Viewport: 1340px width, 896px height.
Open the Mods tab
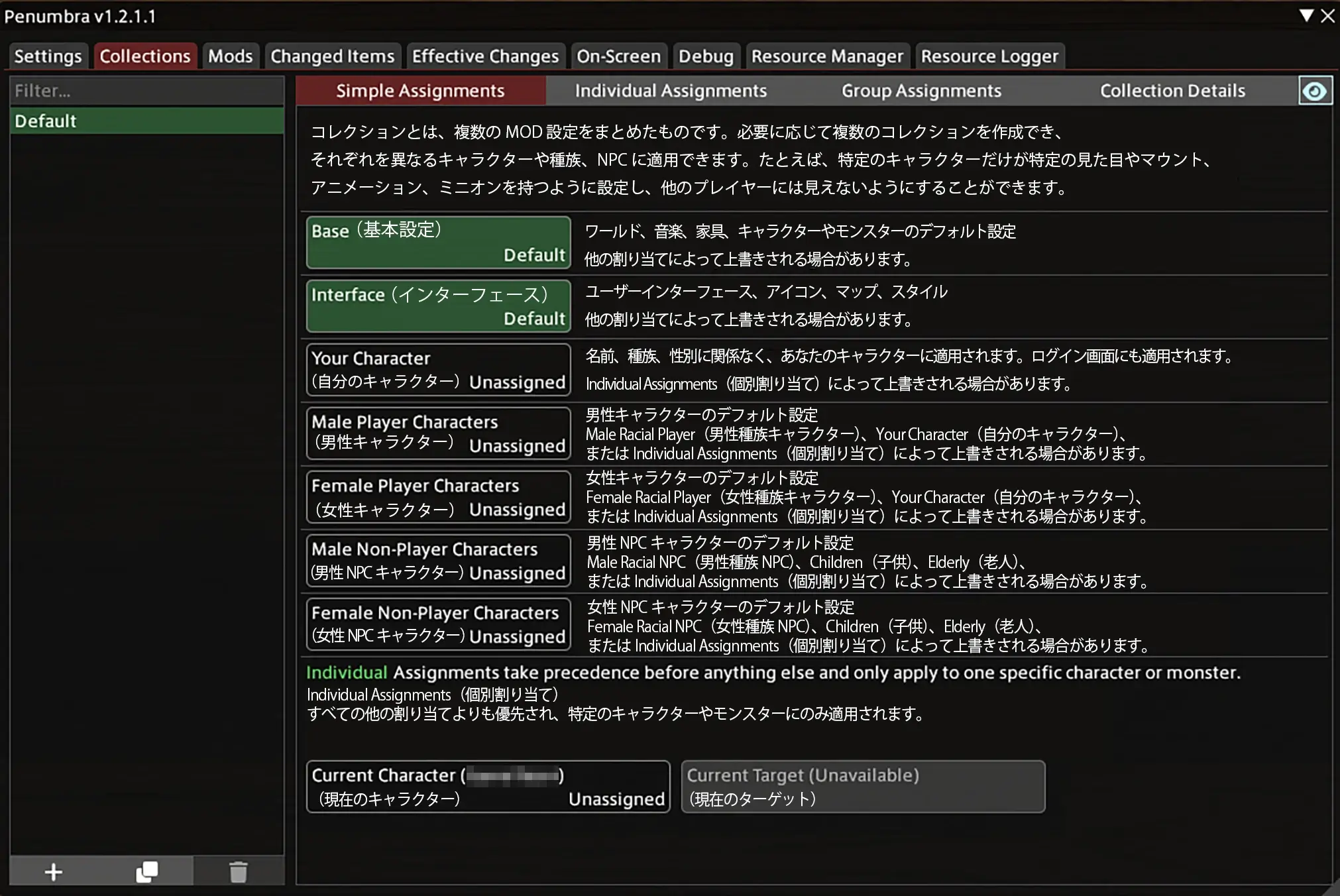(231, 56)
